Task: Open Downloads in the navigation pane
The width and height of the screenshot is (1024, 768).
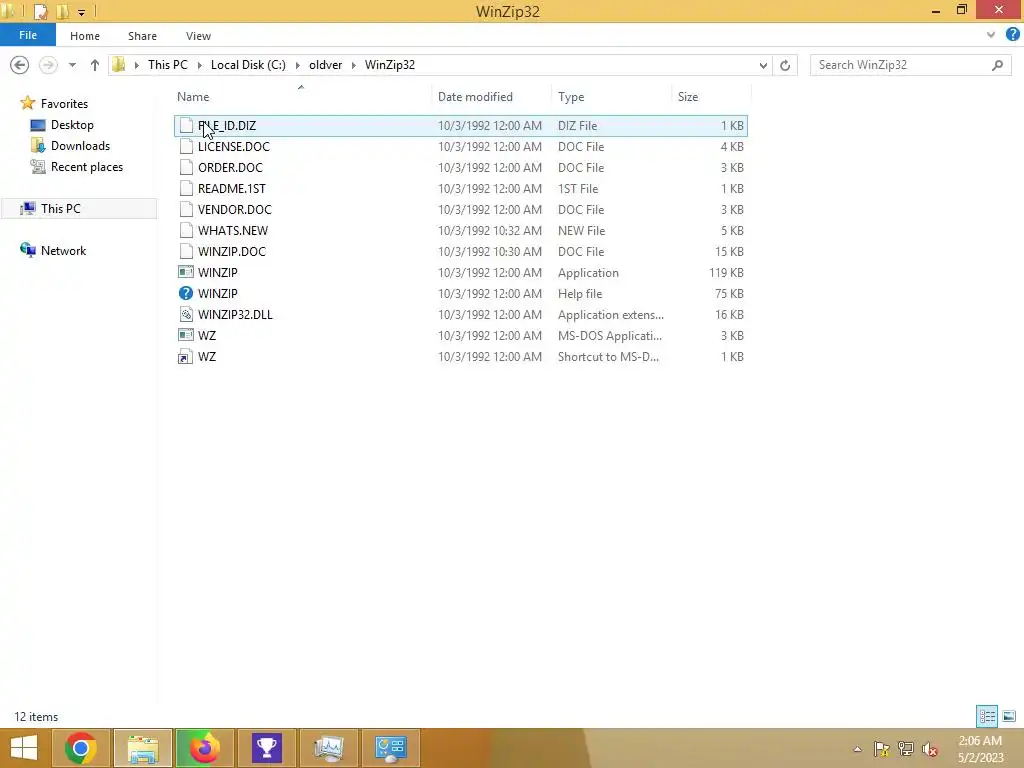Action: click(x=80, y=146)
